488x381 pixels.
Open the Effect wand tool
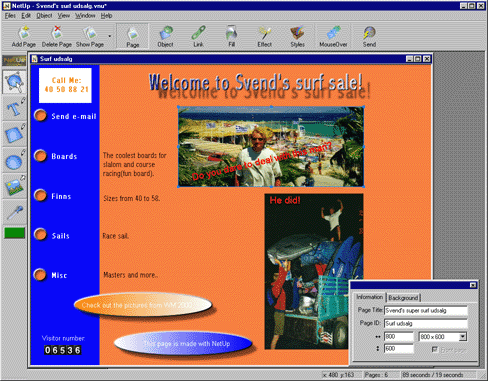tap(264, 36)
